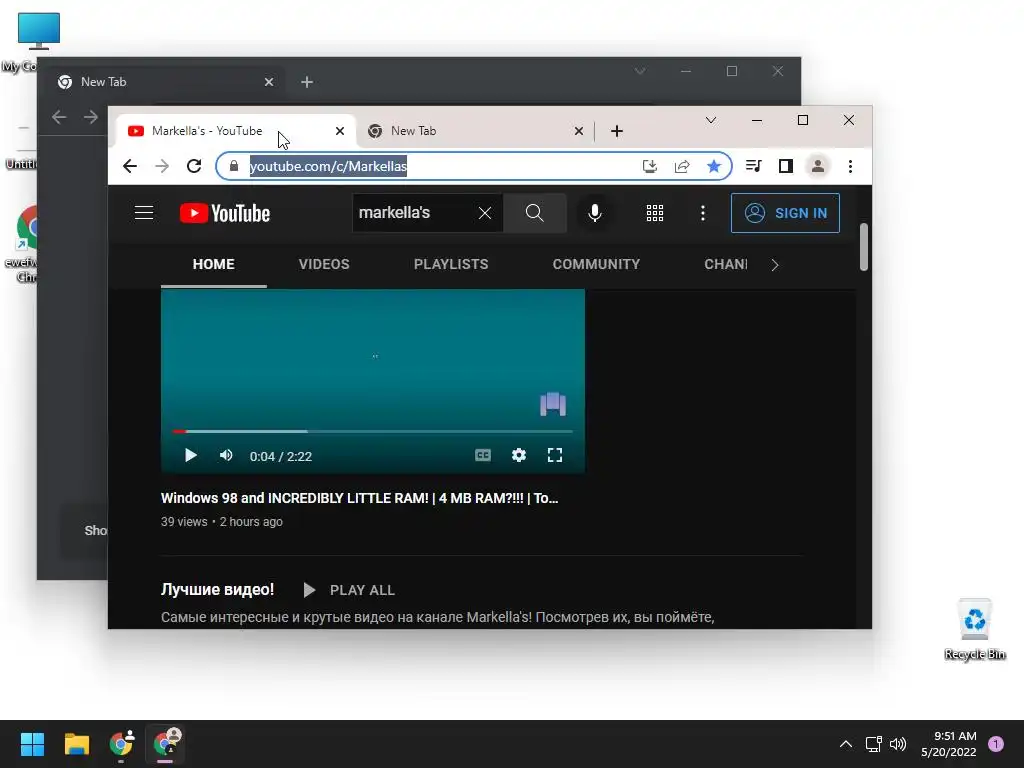Select the New Tab tab in background window
The image size is (1024, 768).
click(166, 82)
